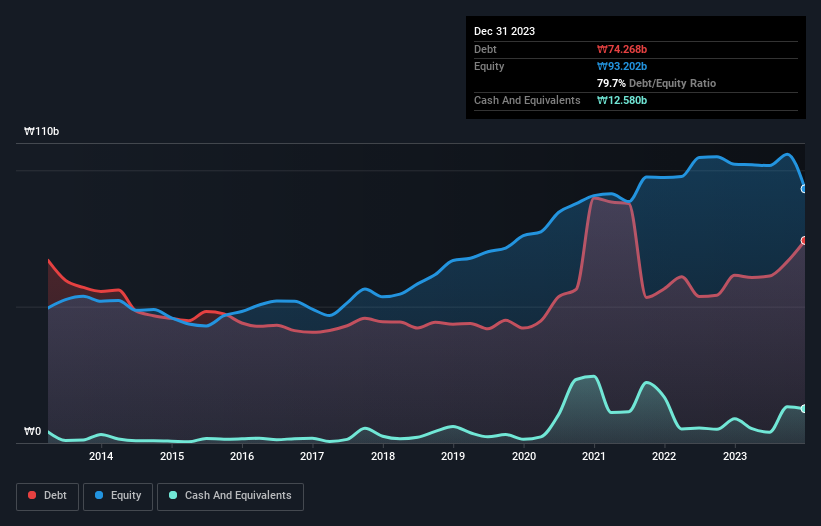The width and height of the screenshot is (821, 526).
Task: Click the blue Equity legend dot
Action: point(99,495)
